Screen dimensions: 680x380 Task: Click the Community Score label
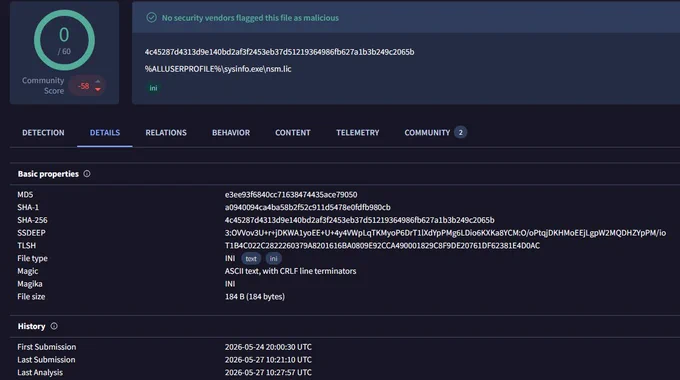43,85
